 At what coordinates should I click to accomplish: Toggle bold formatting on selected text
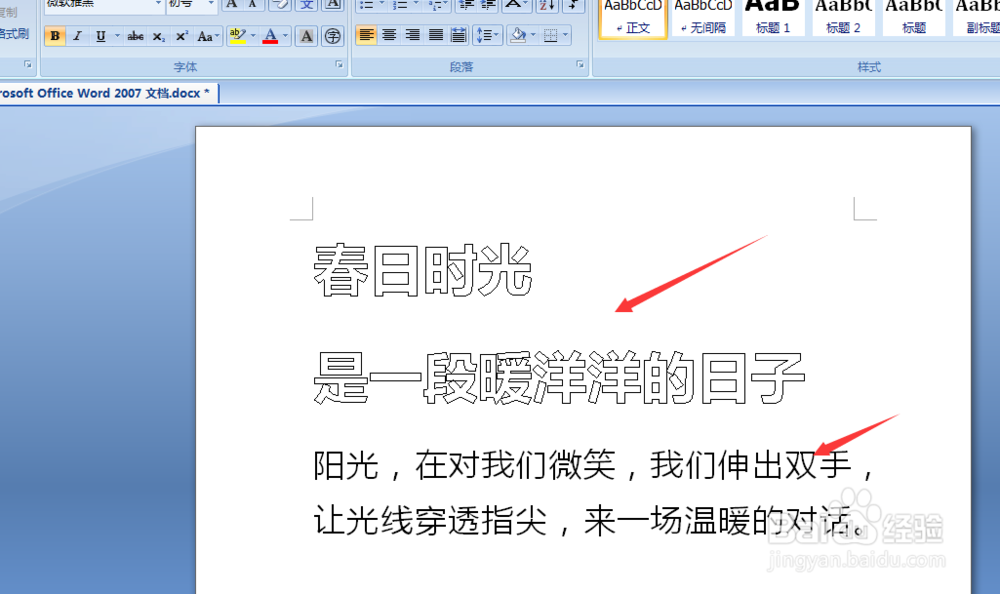tap(57, 34)
